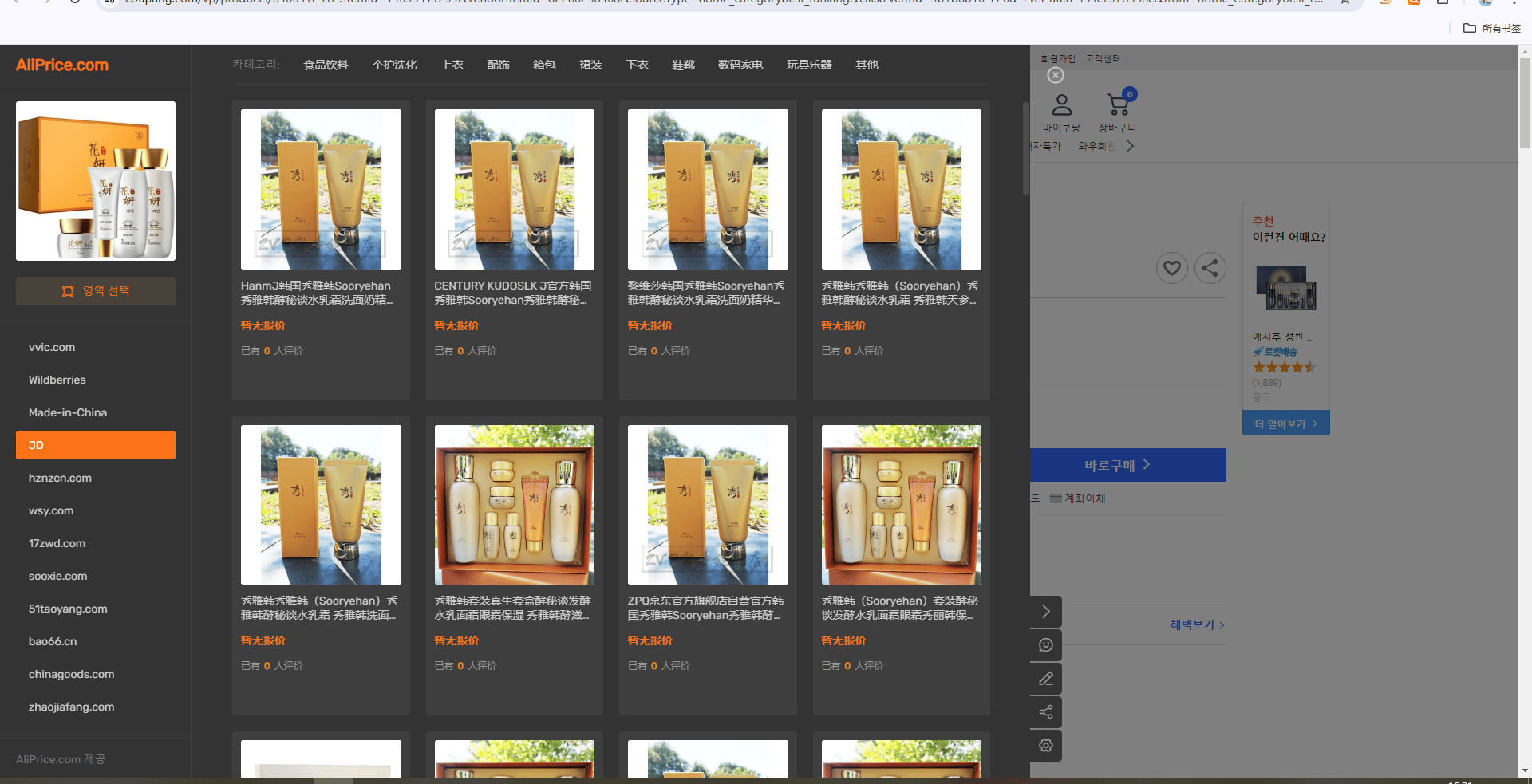Click the share nodes icon in side toolbar

tap(1046, 712)
